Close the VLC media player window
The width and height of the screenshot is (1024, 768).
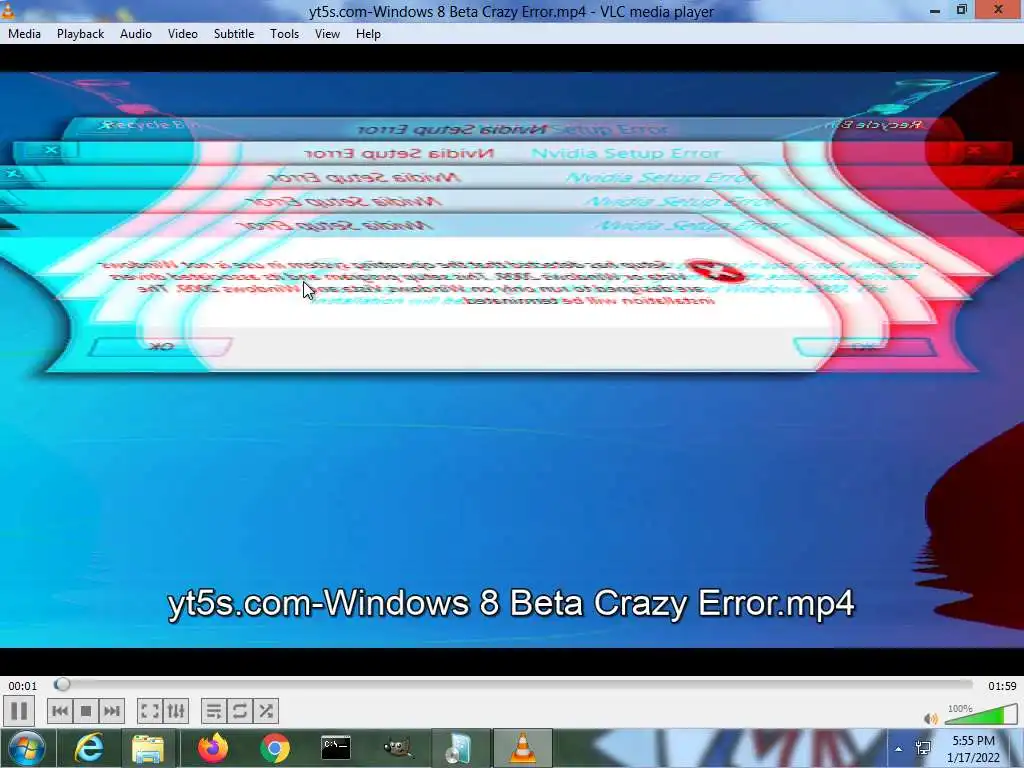point(999,10)
